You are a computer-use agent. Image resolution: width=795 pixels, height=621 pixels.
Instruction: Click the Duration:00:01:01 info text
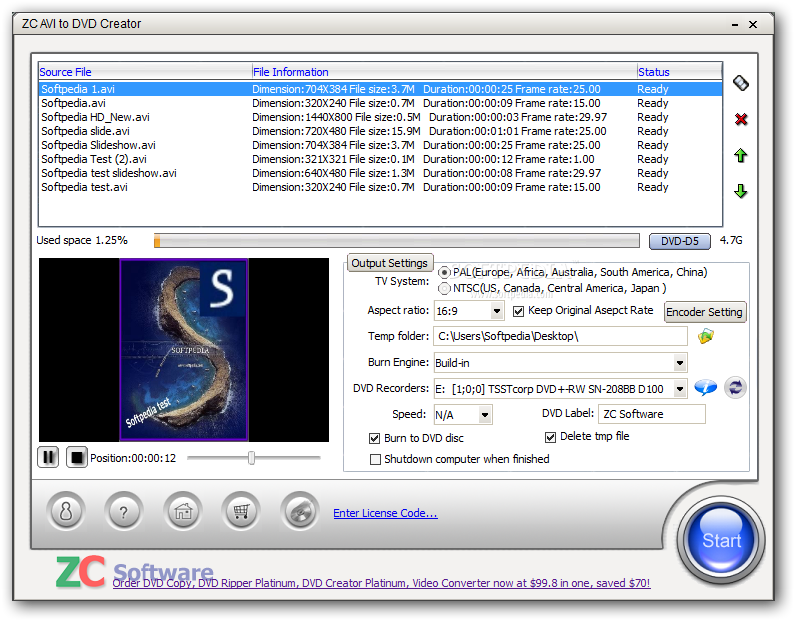tap(474, 131)
